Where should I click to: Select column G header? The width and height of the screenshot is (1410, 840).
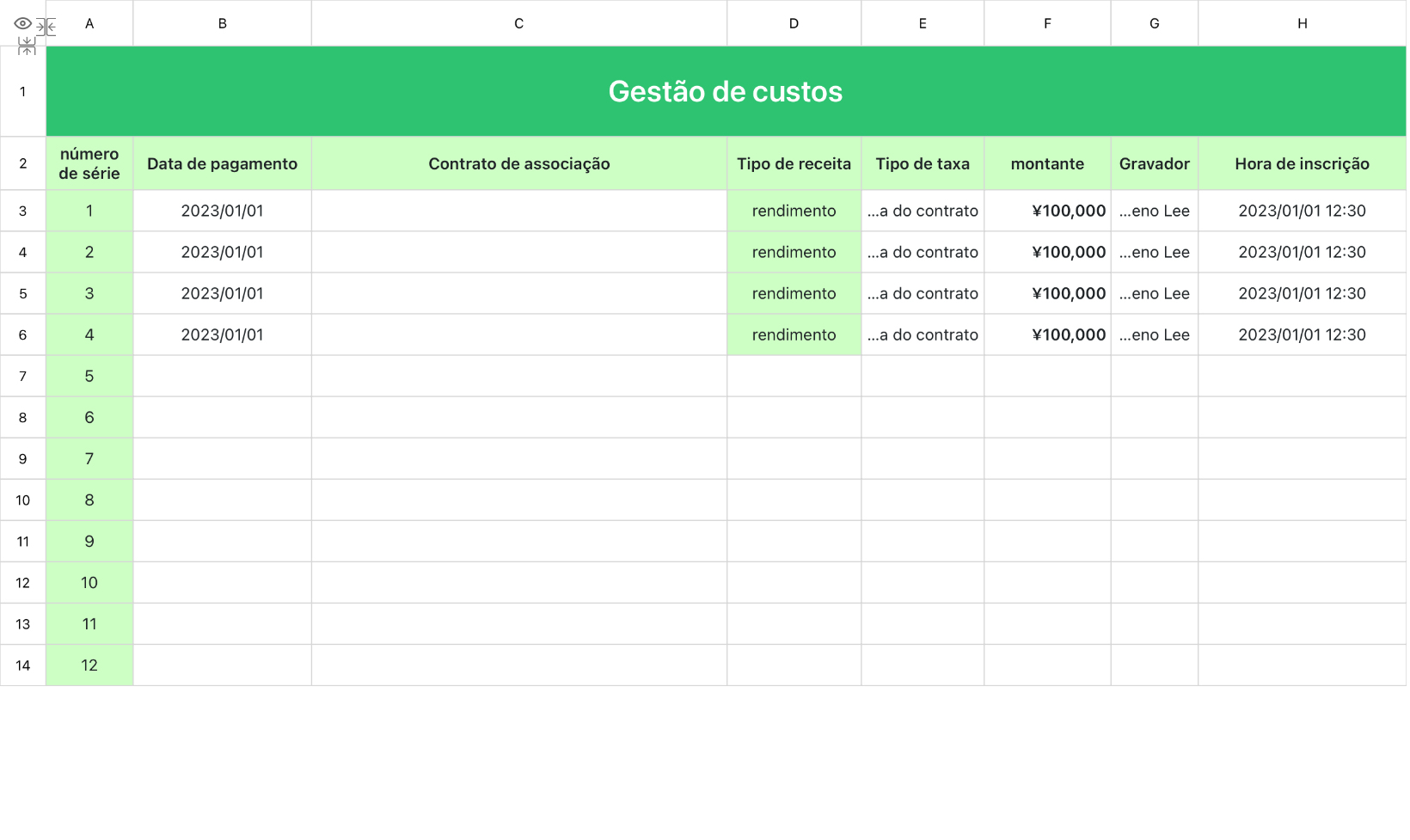pyautogui.click(x=1155, y=23)
